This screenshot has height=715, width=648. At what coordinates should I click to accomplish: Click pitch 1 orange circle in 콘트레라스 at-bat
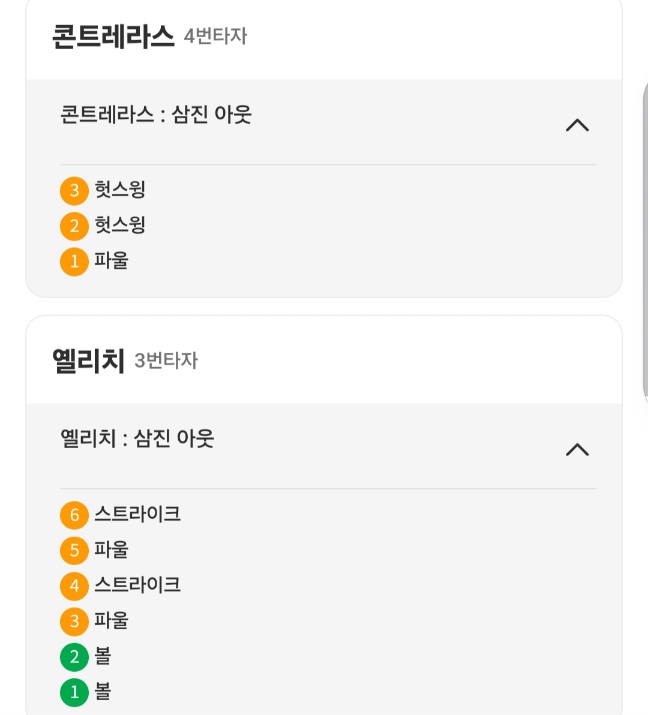point(74,262)
